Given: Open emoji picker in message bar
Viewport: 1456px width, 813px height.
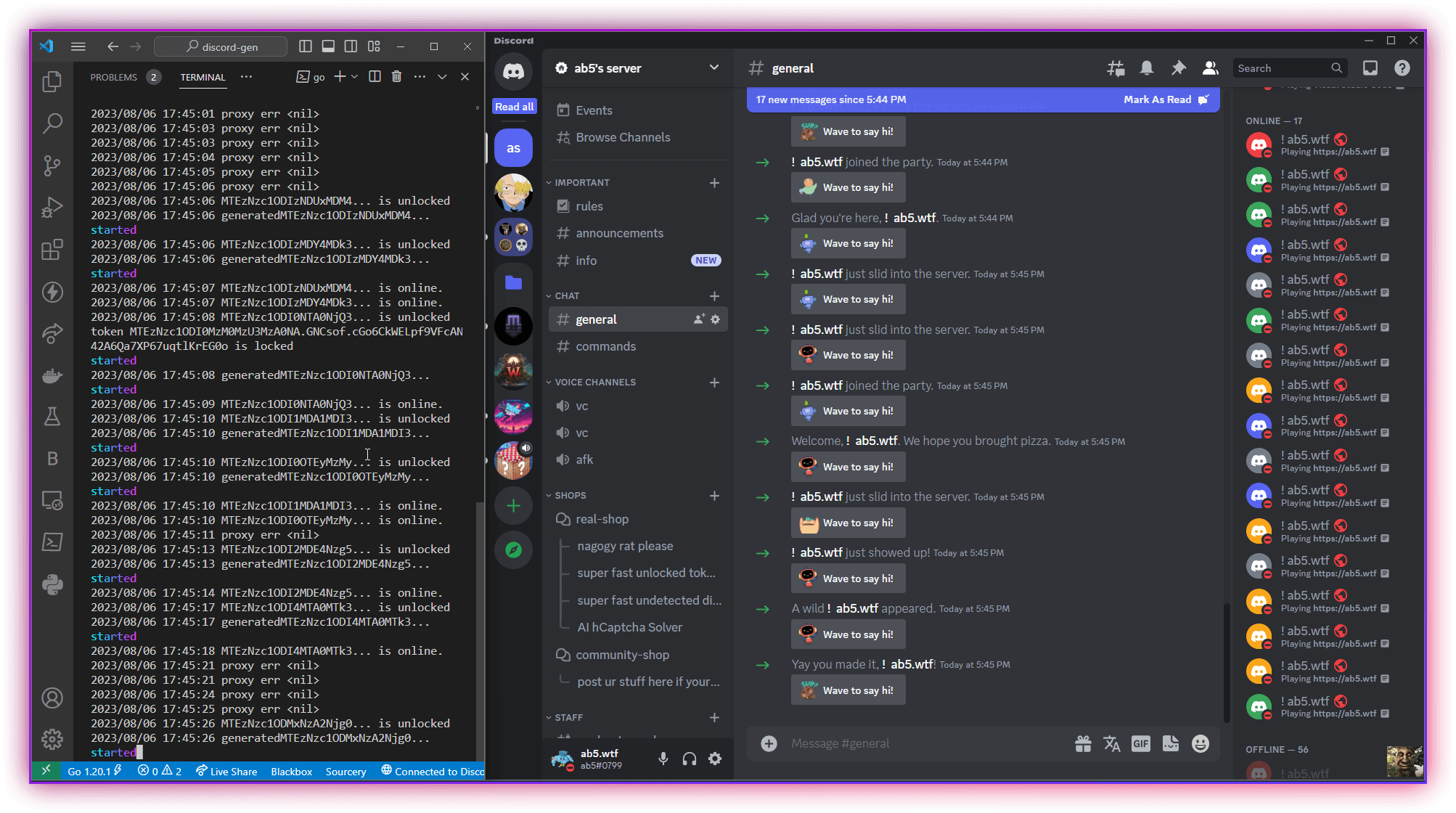Looking at the screenshot, I should [1201, 743].
